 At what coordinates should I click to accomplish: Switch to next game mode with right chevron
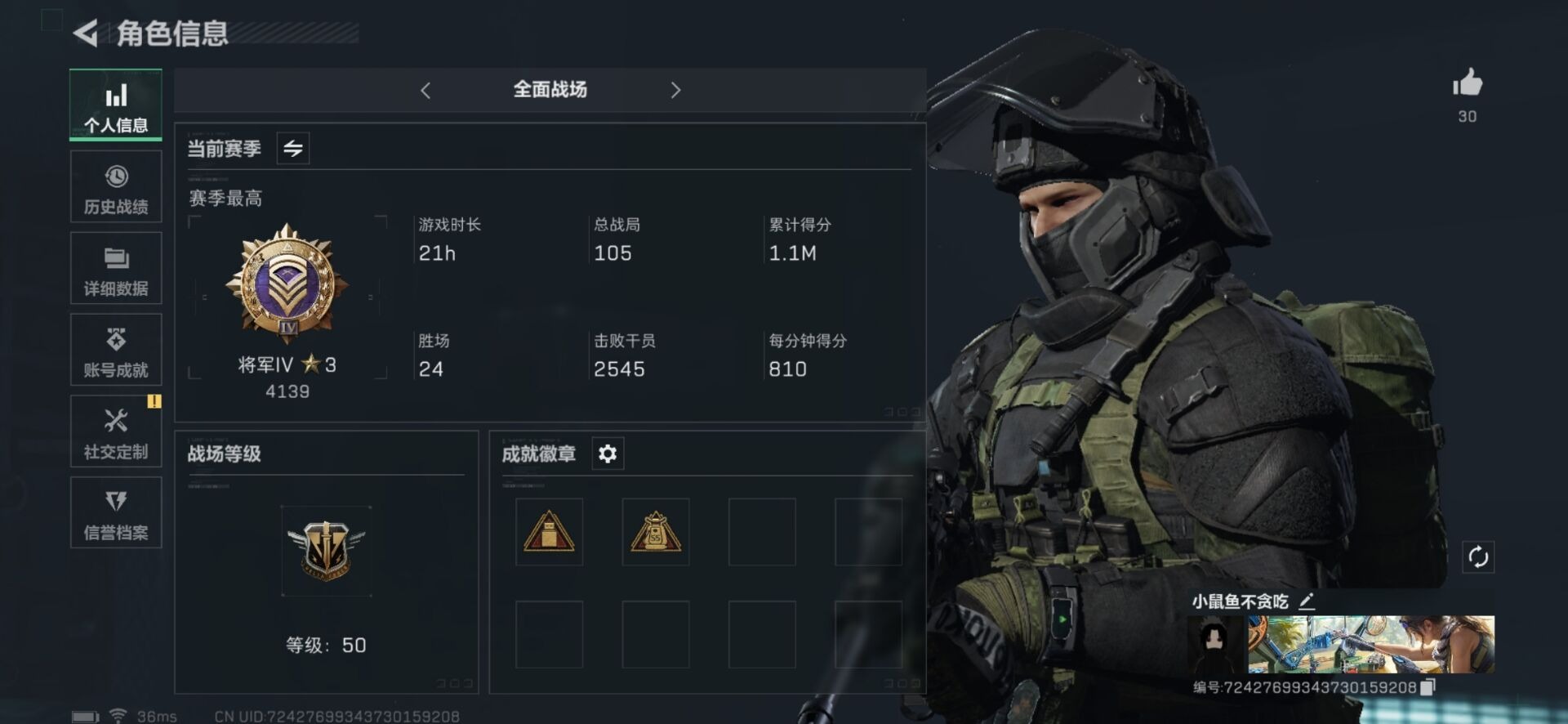tap(675, 90)
